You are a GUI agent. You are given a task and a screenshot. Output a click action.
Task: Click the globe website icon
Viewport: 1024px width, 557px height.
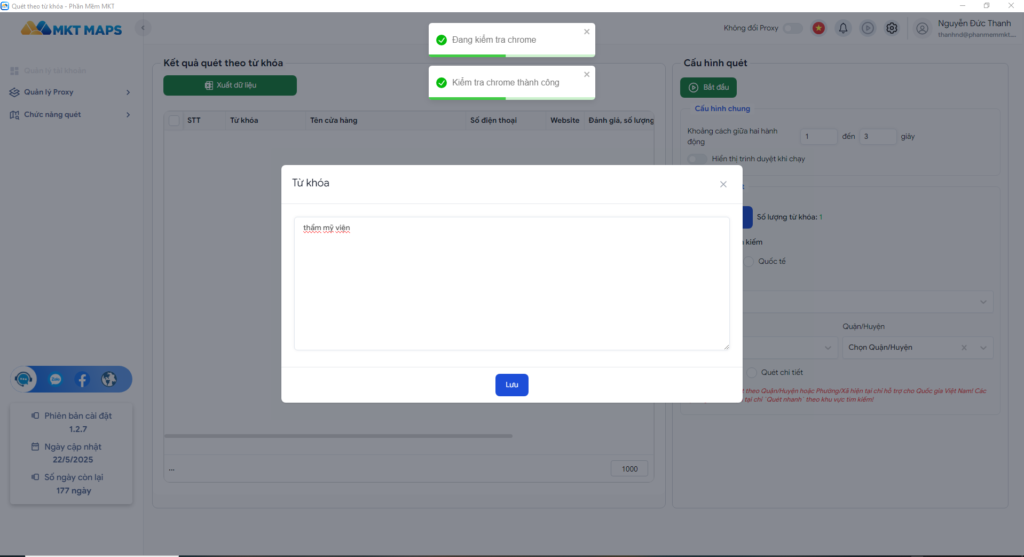coord(109,379)
